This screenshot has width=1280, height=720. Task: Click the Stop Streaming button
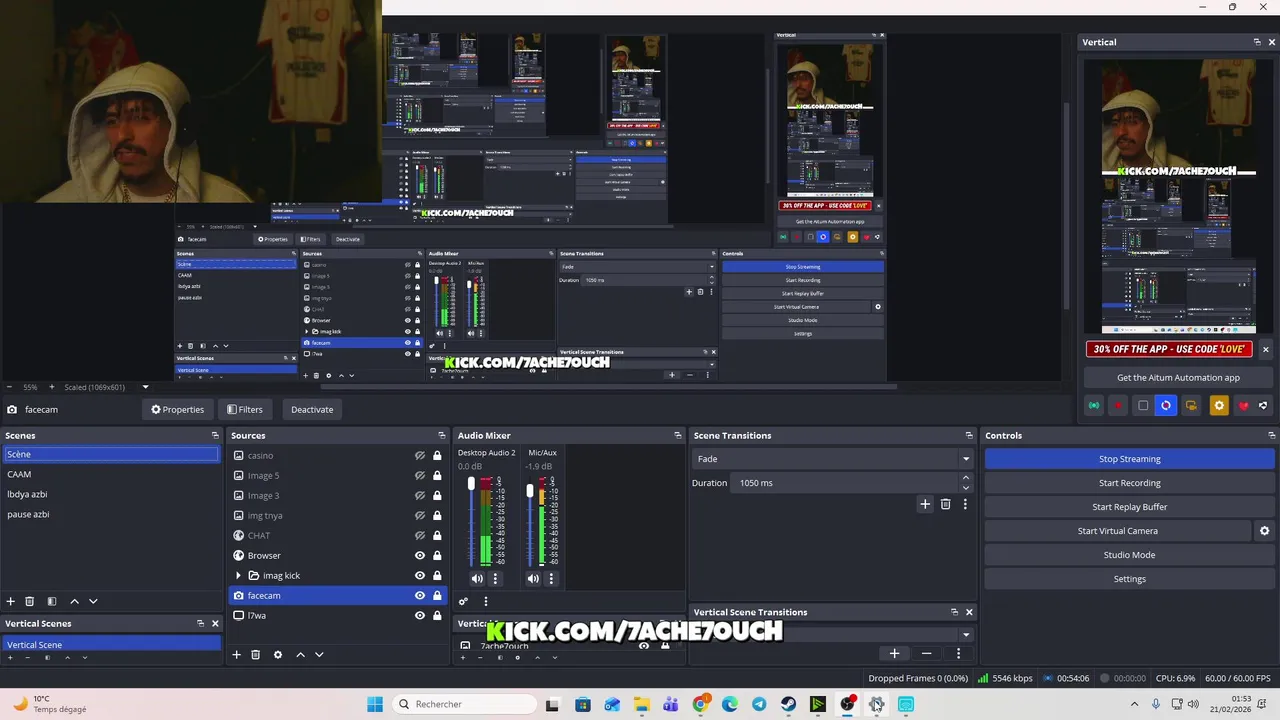[1130, 459]
